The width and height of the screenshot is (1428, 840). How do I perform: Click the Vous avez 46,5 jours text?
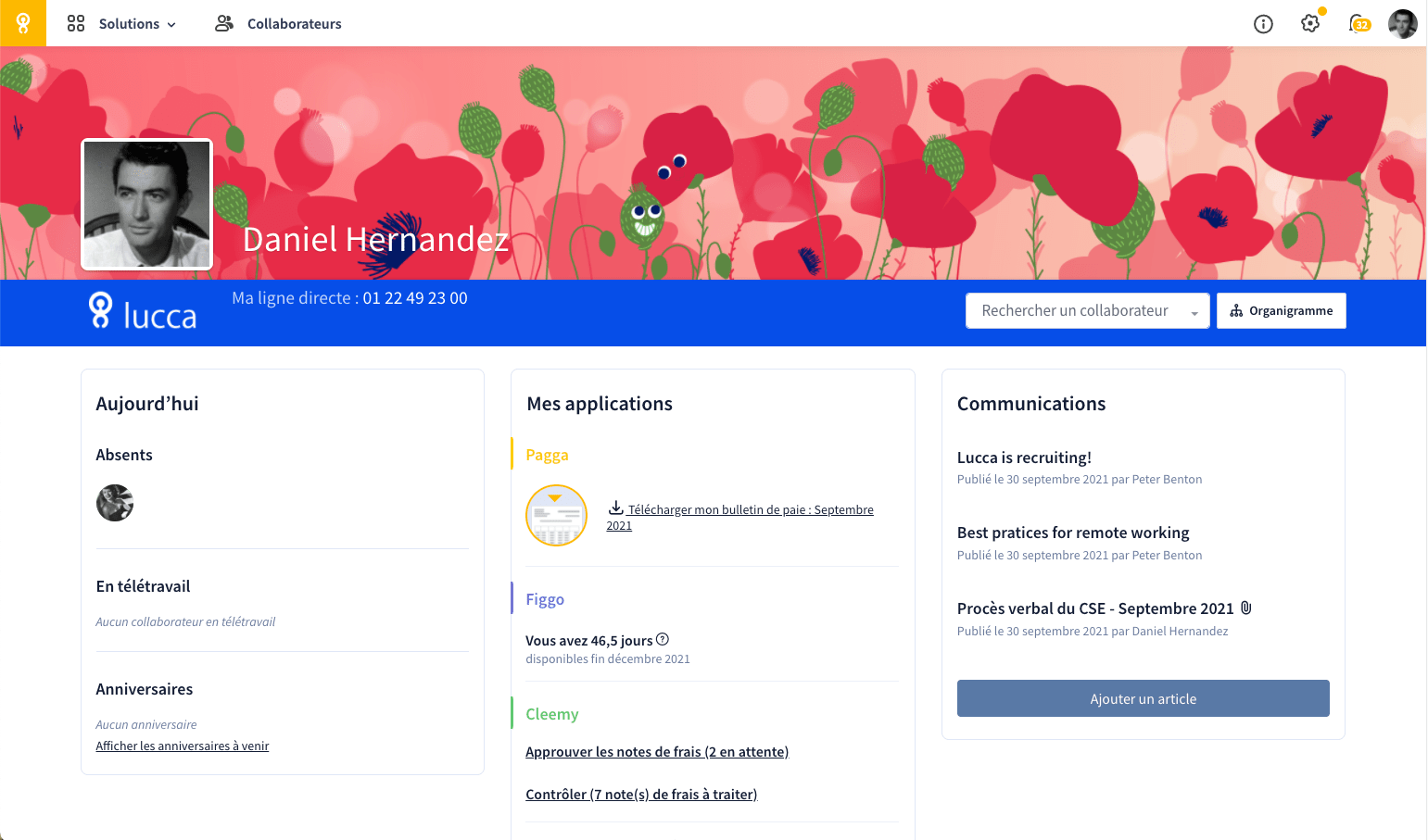(x=589, y=641)
